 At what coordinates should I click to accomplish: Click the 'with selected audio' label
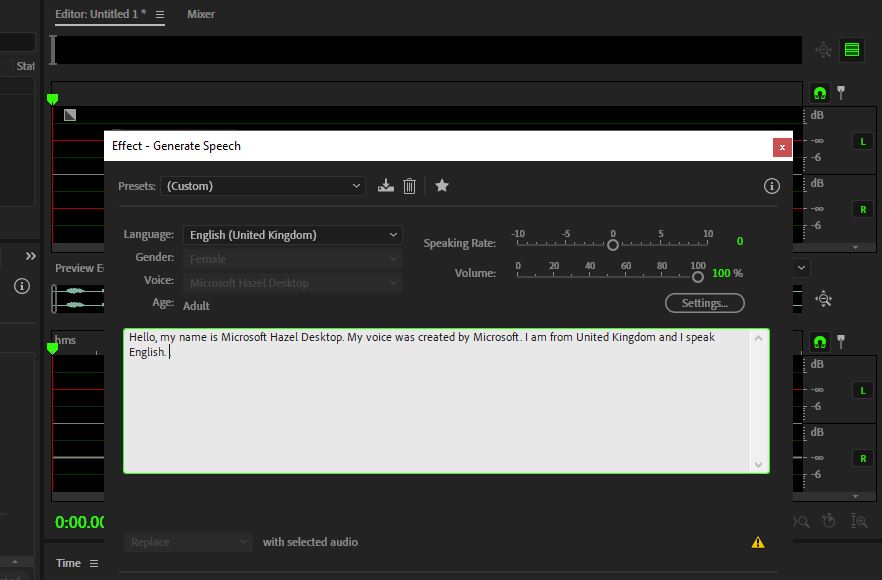tap(310, 542)
